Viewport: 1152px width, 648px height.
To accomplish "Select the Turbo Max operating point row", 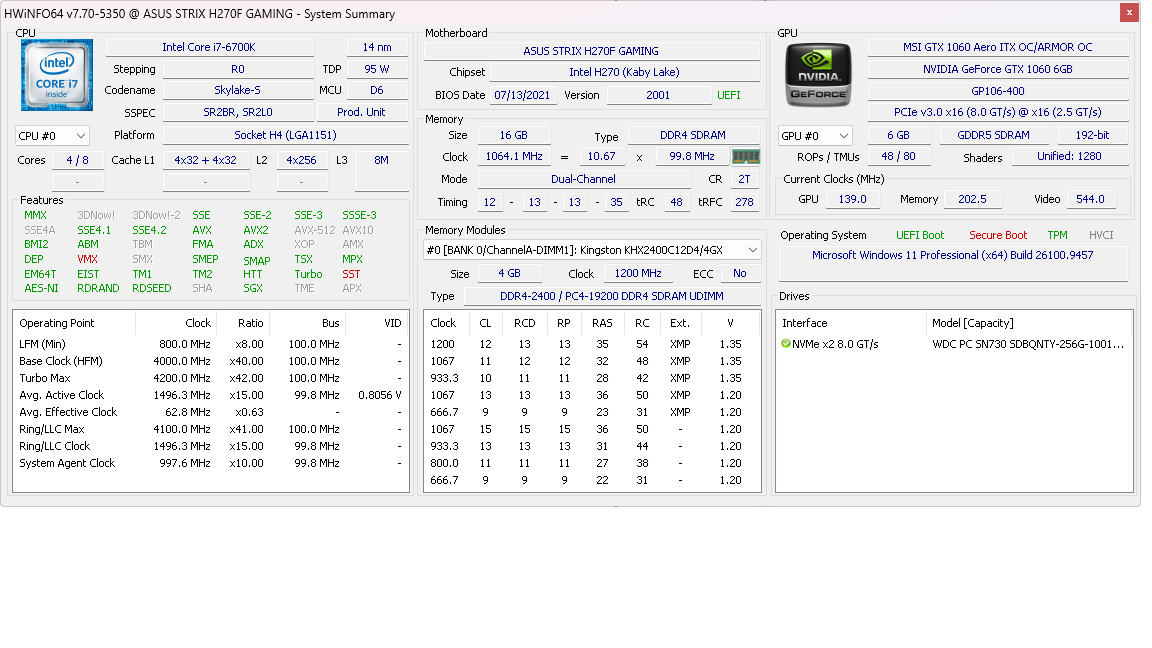I will click(x=211, y=378).
